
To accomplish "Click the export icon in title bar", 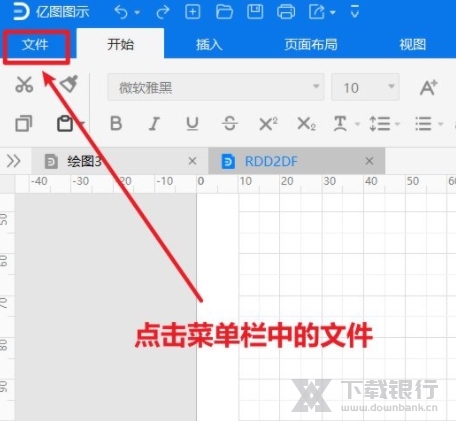I will point(317,12).
